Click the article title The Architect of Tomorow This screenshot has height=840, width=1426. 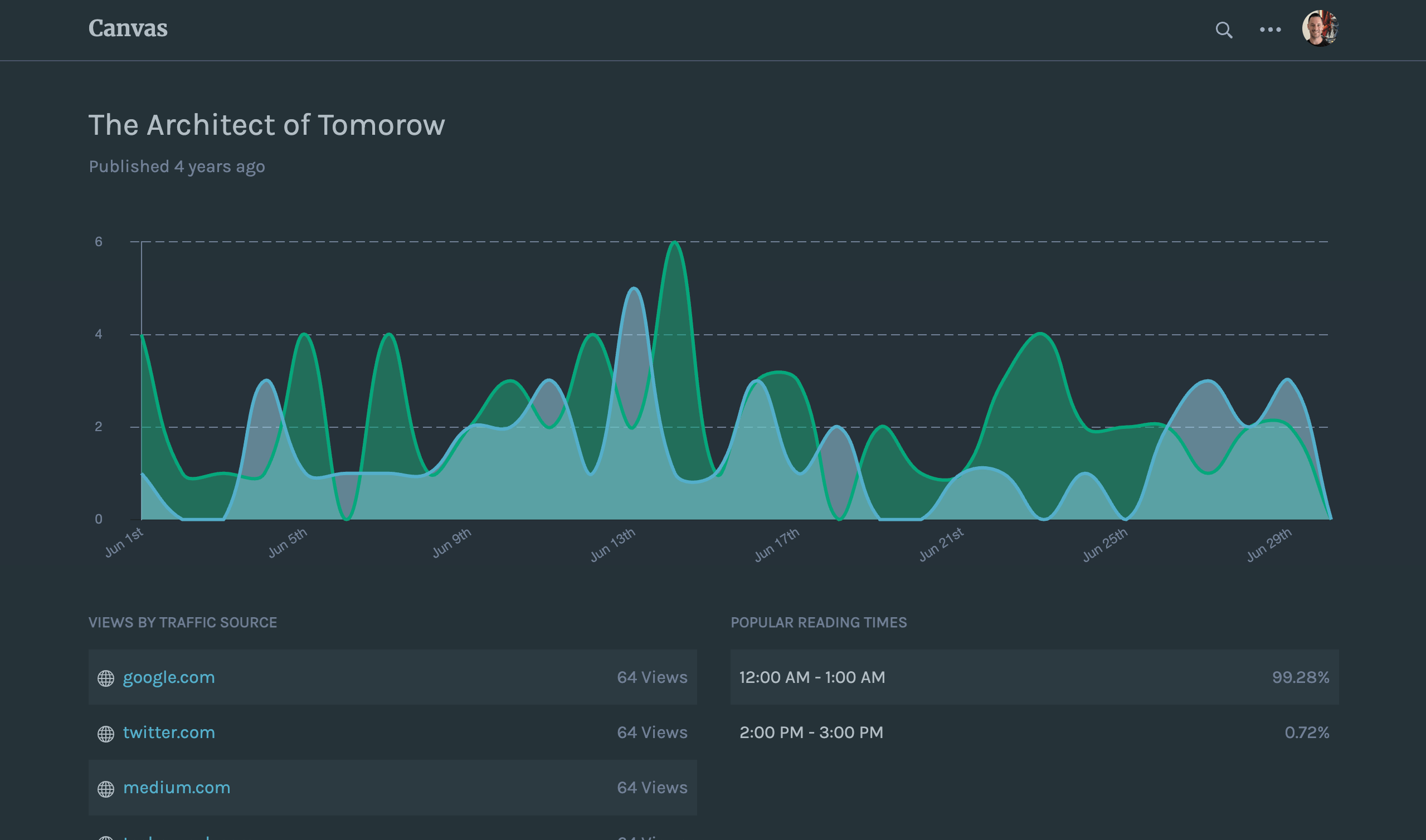pyautogui.click(x=266, y=125)
